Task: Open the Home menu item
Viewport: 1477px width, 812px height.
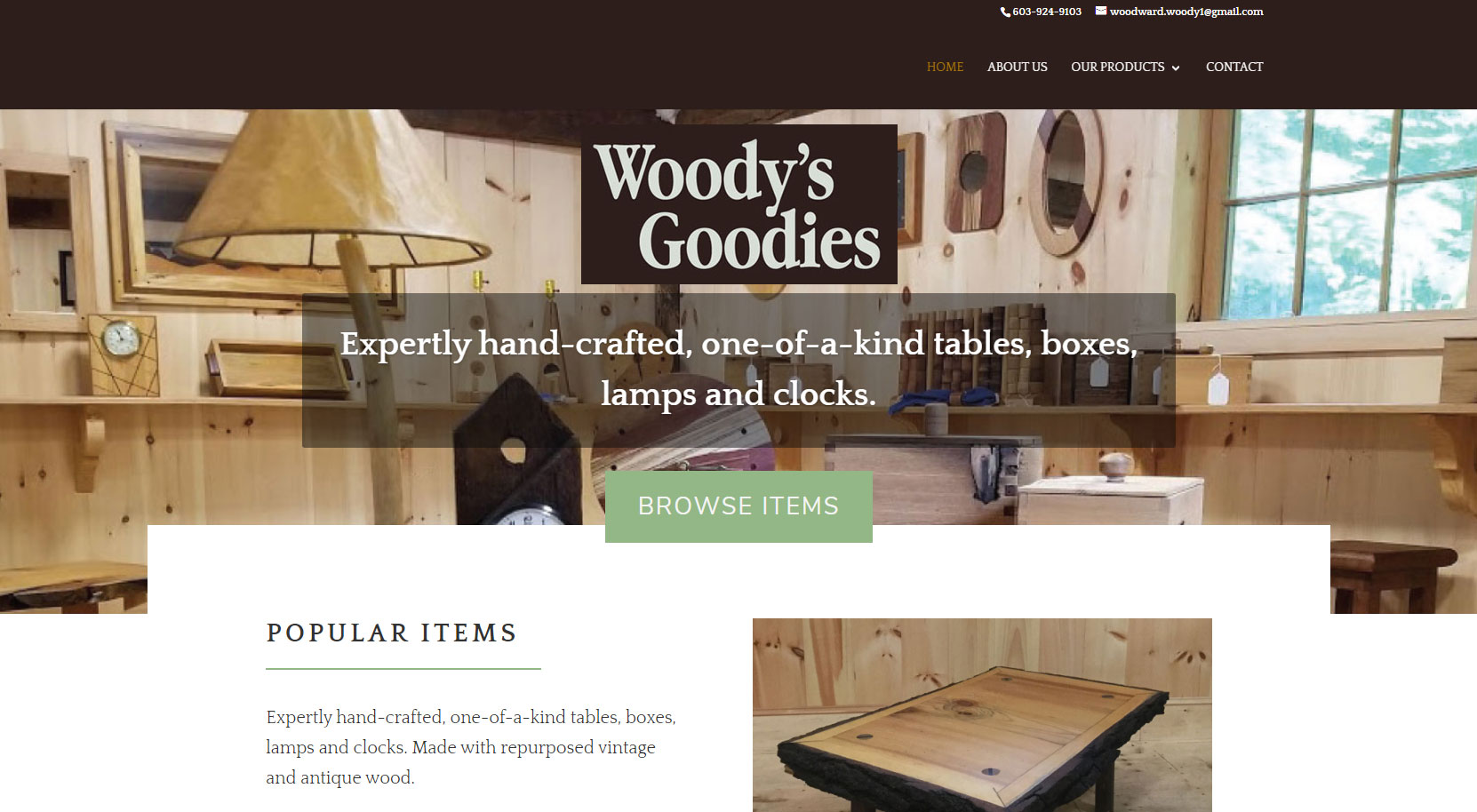Action: [945, 67]
